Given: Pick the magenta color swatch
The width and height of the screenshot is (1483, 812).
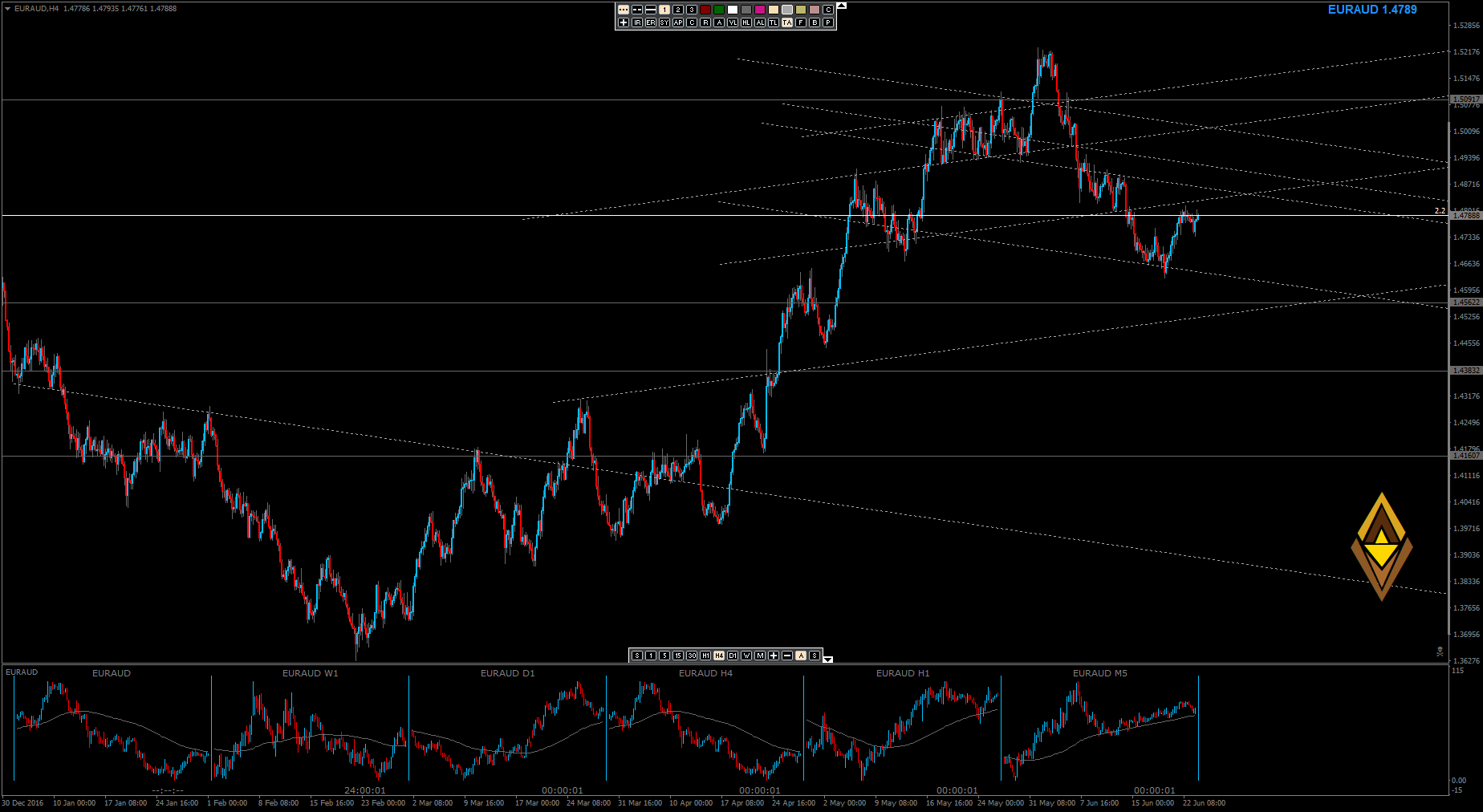Looking at the screenshot, I should click(x=760, y=10).
